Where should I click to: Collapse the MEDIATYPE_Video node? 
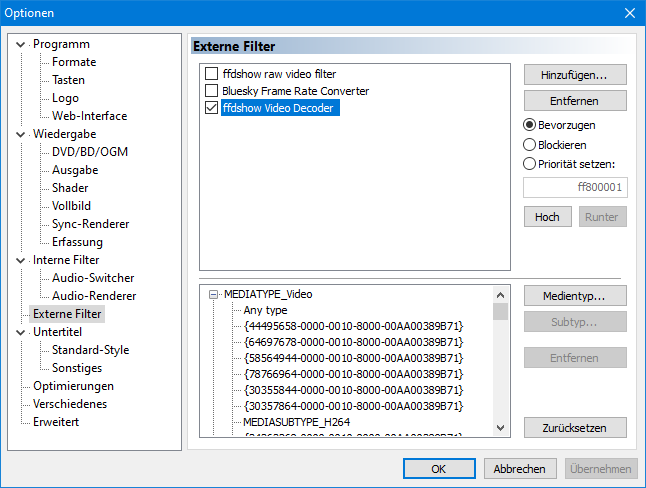click(213, 295)
